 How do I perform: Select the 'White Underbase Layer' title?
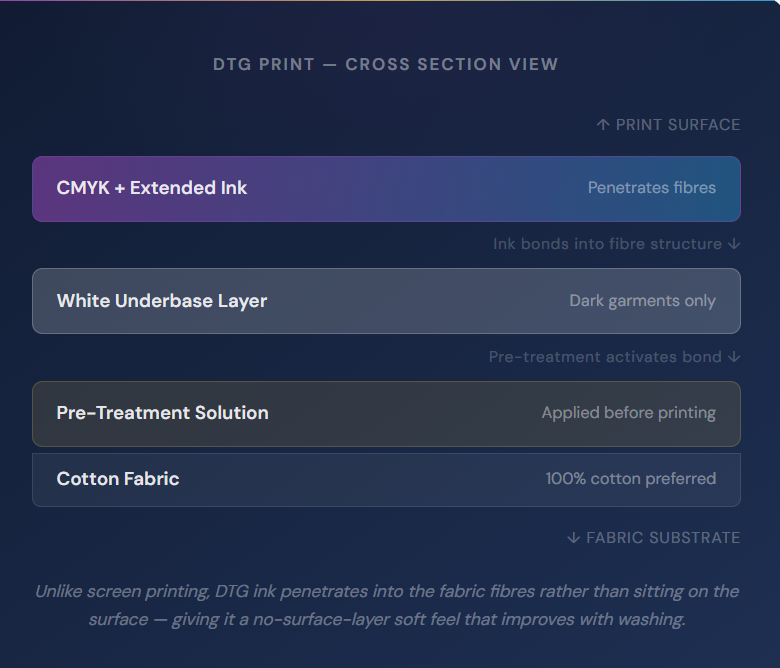point(162,301)
